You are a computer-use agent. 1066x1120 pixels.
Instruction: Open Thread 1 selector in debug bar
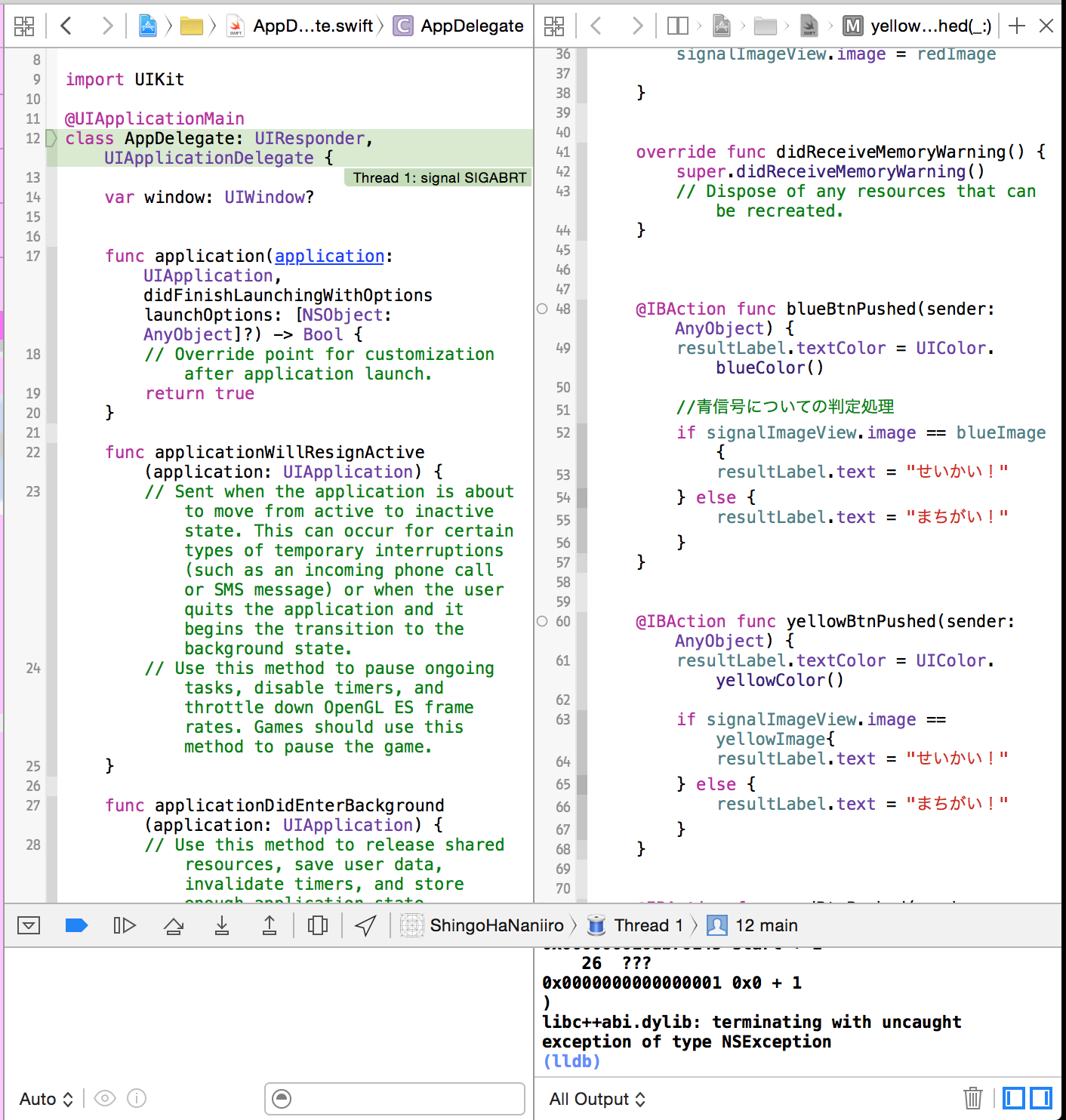(x=636, y=925)
